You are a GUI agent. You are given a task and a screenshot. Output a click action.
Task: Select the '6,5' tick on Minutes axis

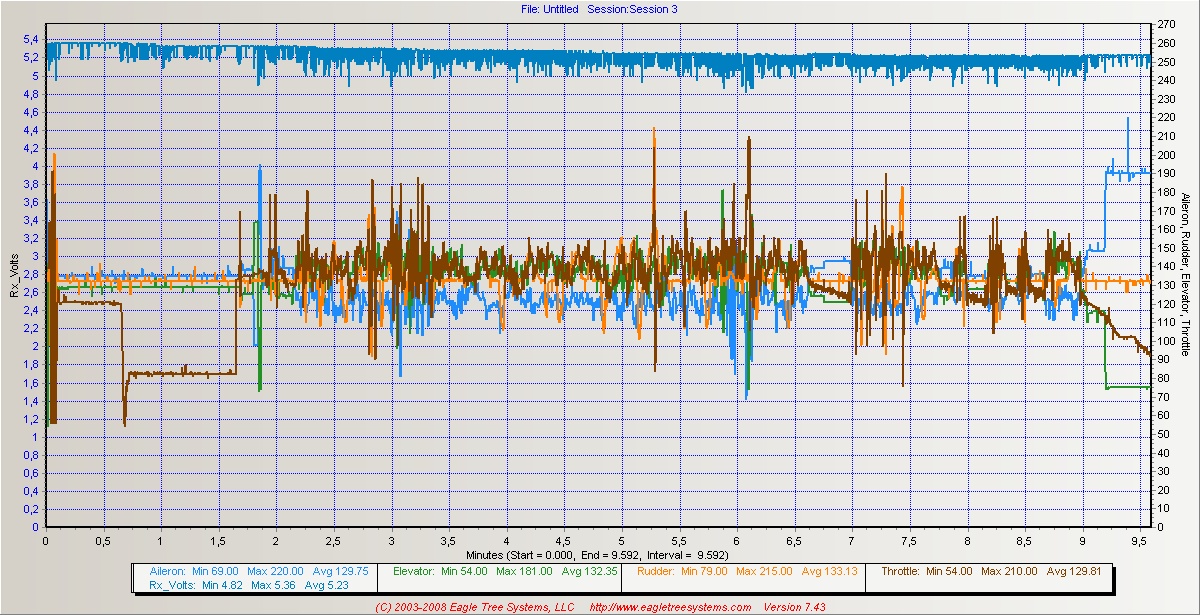795,541
